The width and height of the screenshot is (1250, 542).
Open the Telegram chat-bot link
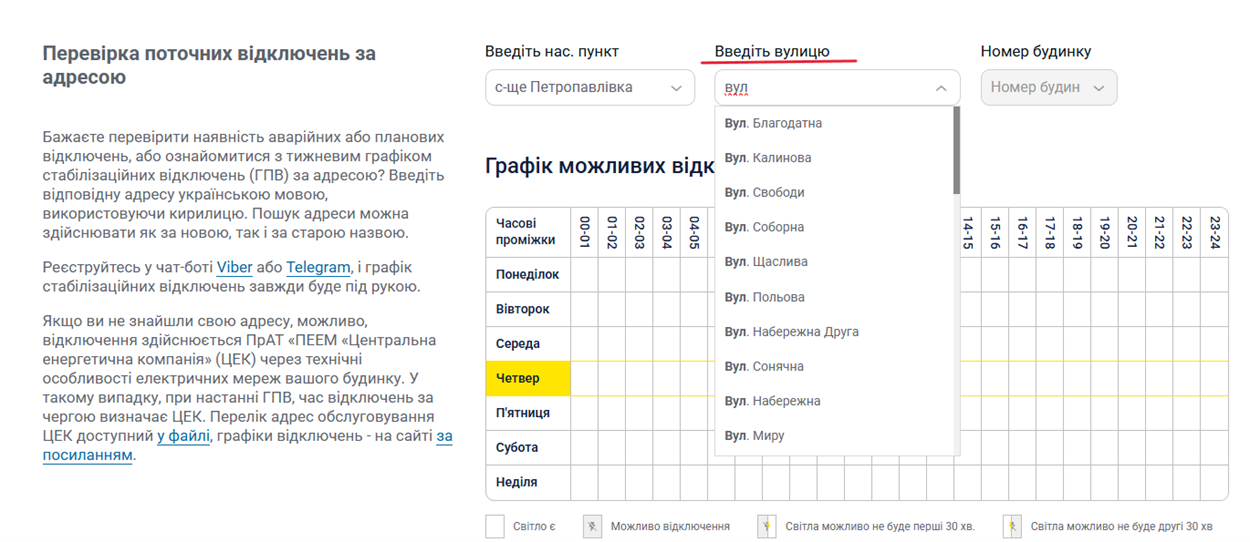tap(318, 267)
